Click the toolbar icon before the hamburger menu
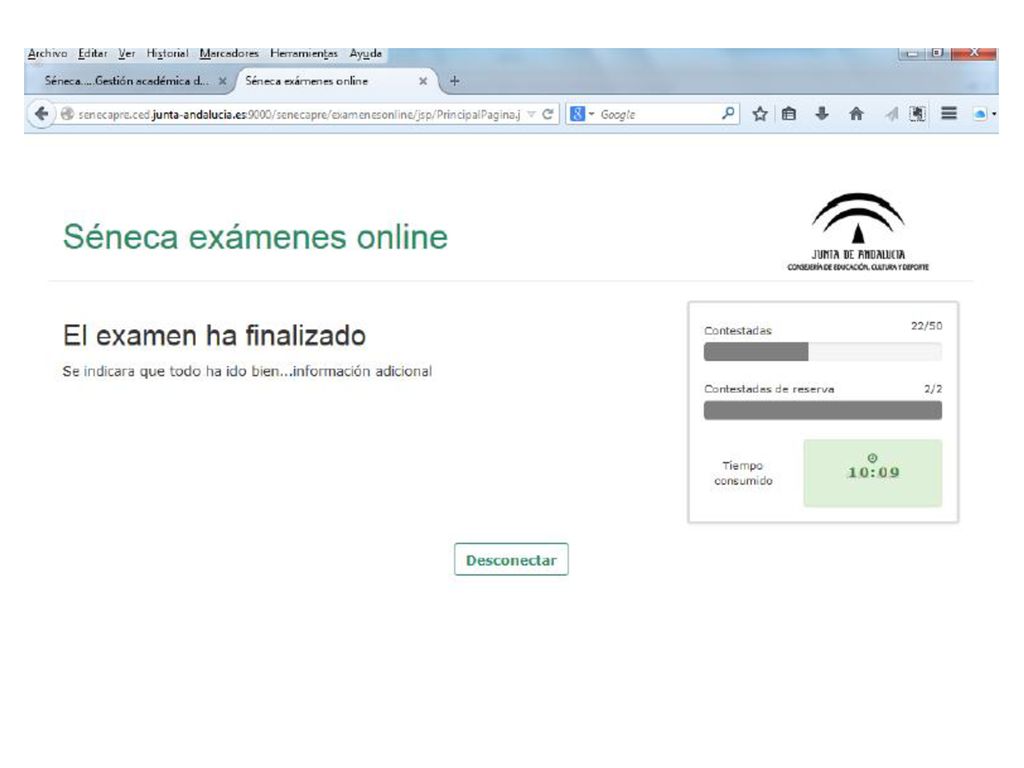 pyautogui.click(x=918, y=114)
